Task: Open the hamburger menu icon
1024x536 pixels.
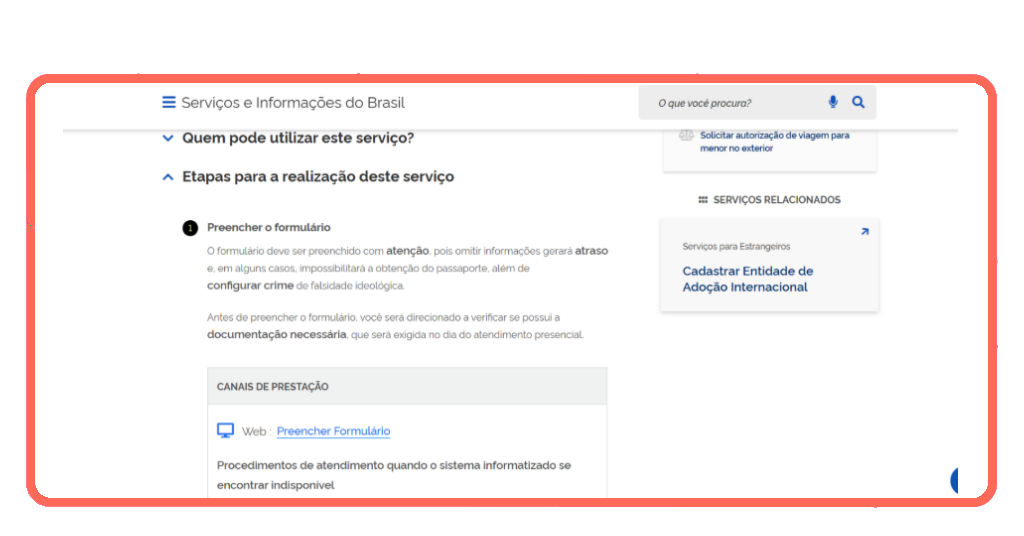Action: point(168,102)
